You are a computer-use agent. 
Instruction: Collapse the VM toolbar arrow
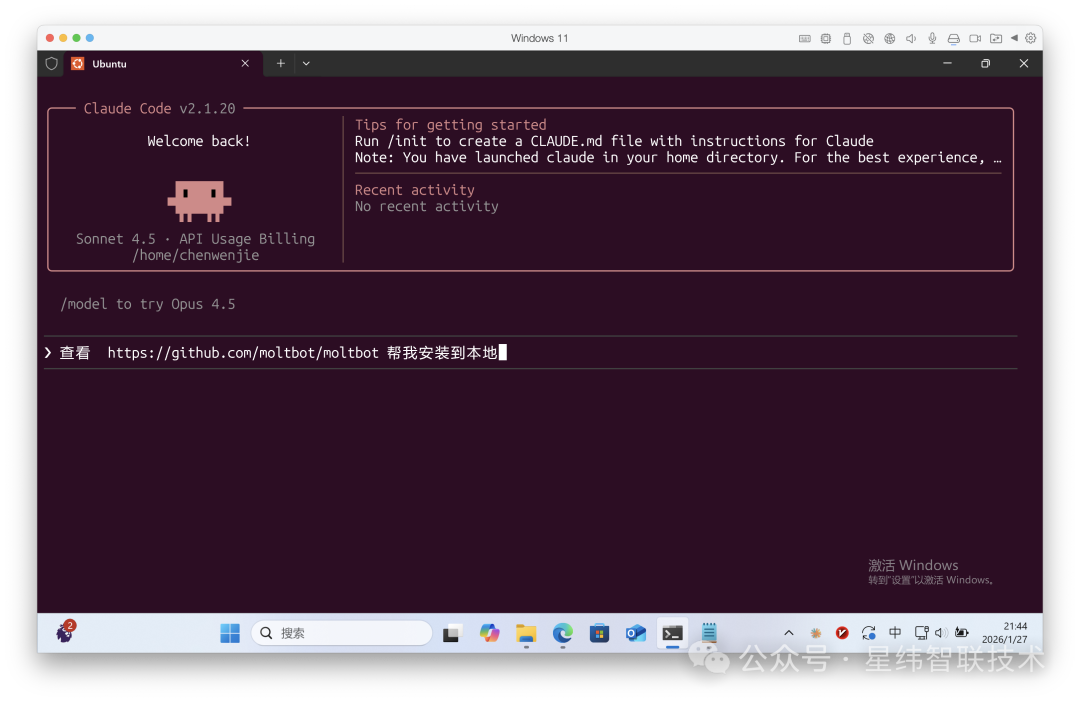pyautogui.click(x=1014, y=38)
